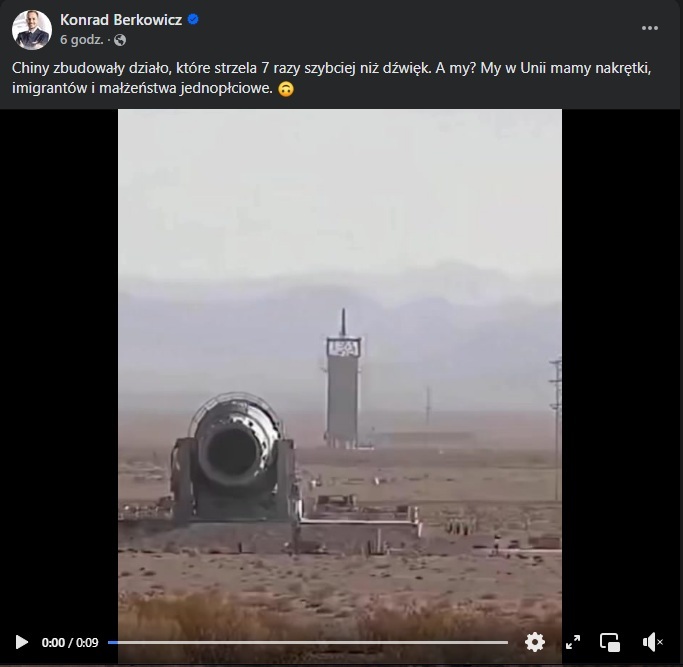Image resolution: width=683 pixels, height=667 pixels.
Task: Click the 0:00 / 0:09 time display
Action: [70, 643]
